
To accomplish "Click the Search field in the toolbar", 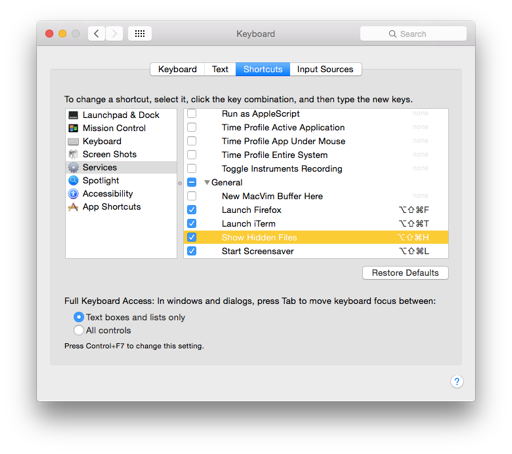I will pyautogui.click(x=413, y=34).
